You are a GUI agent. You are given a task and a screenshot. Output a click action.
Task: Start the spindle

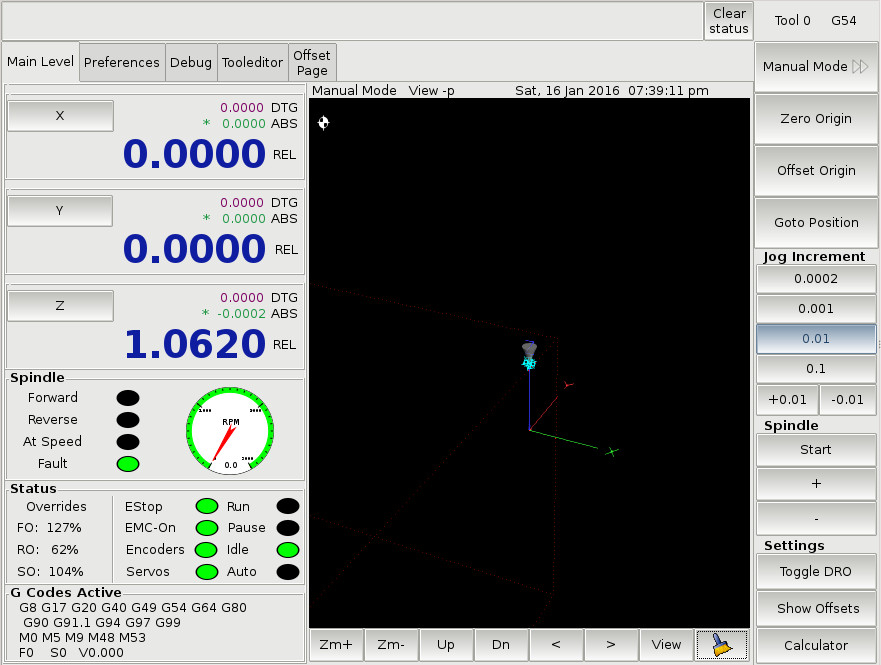pos(816,449)
